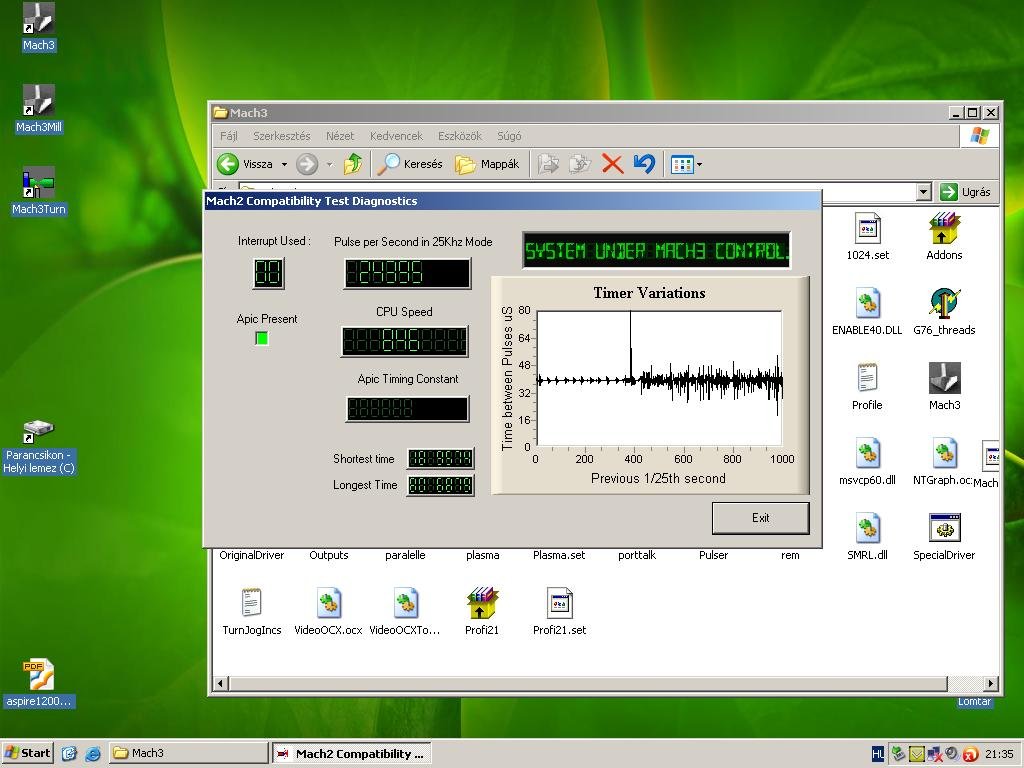
Task: Select the OriginalDriver item label
Action: 251,555
